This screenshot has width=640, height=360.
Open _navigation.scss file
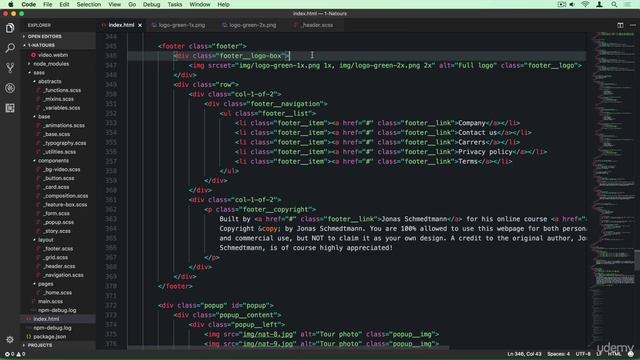tap(63, 275)
